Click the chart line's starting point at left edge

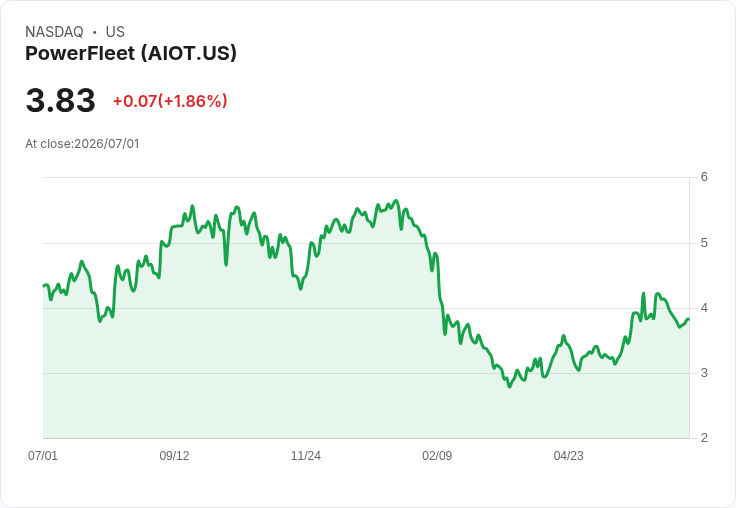pyautogui.click(x=44, y=285)
